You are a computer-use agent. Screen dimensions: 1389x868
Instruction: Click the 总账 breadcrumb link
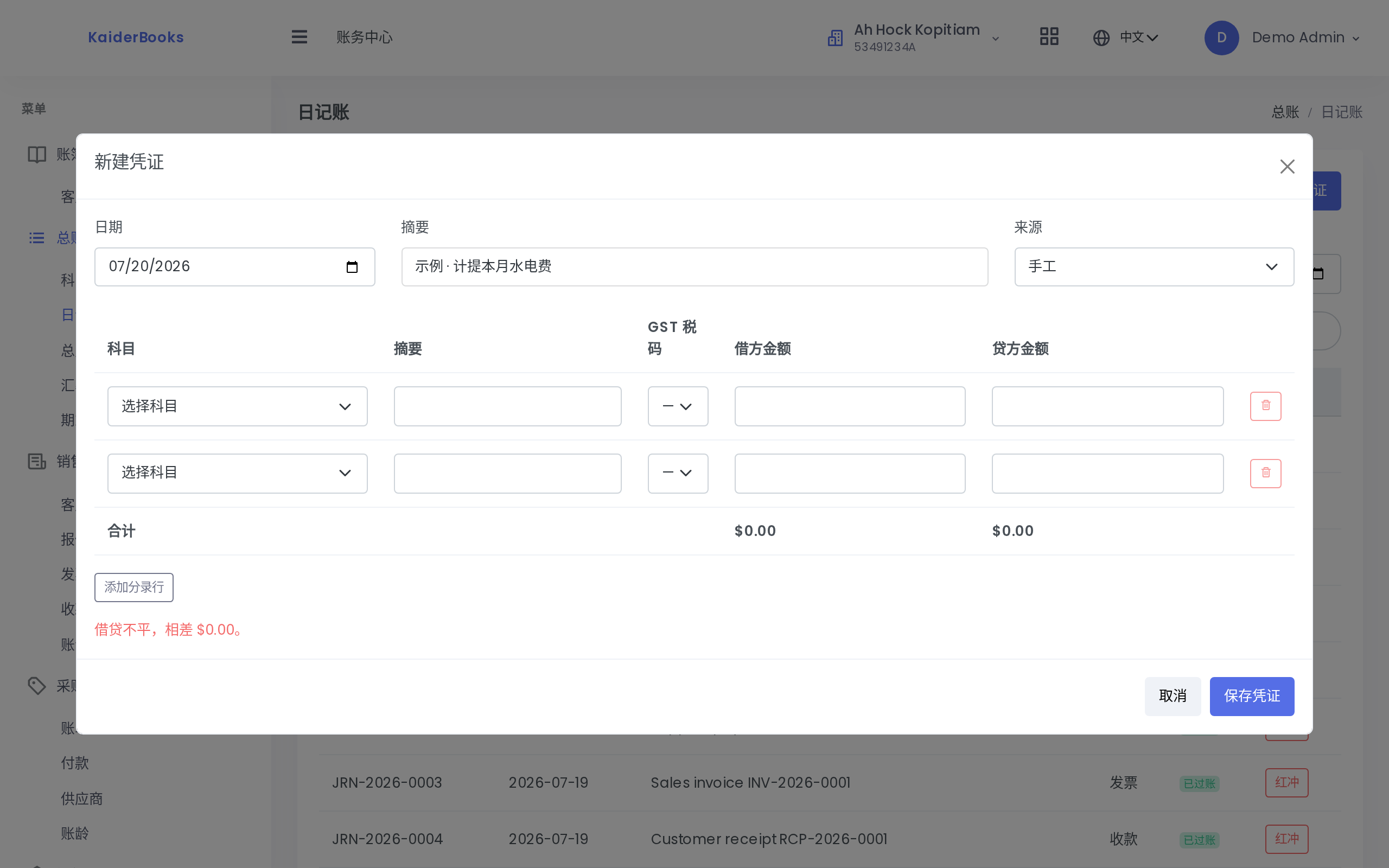tap(1285, 112)
